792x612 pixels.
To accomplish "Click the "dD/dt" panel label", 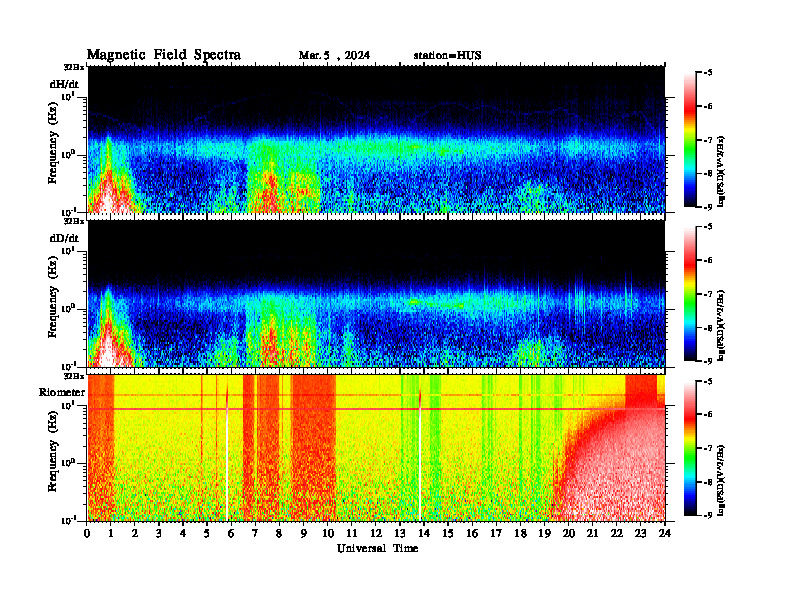I will [x=64, y=238].
